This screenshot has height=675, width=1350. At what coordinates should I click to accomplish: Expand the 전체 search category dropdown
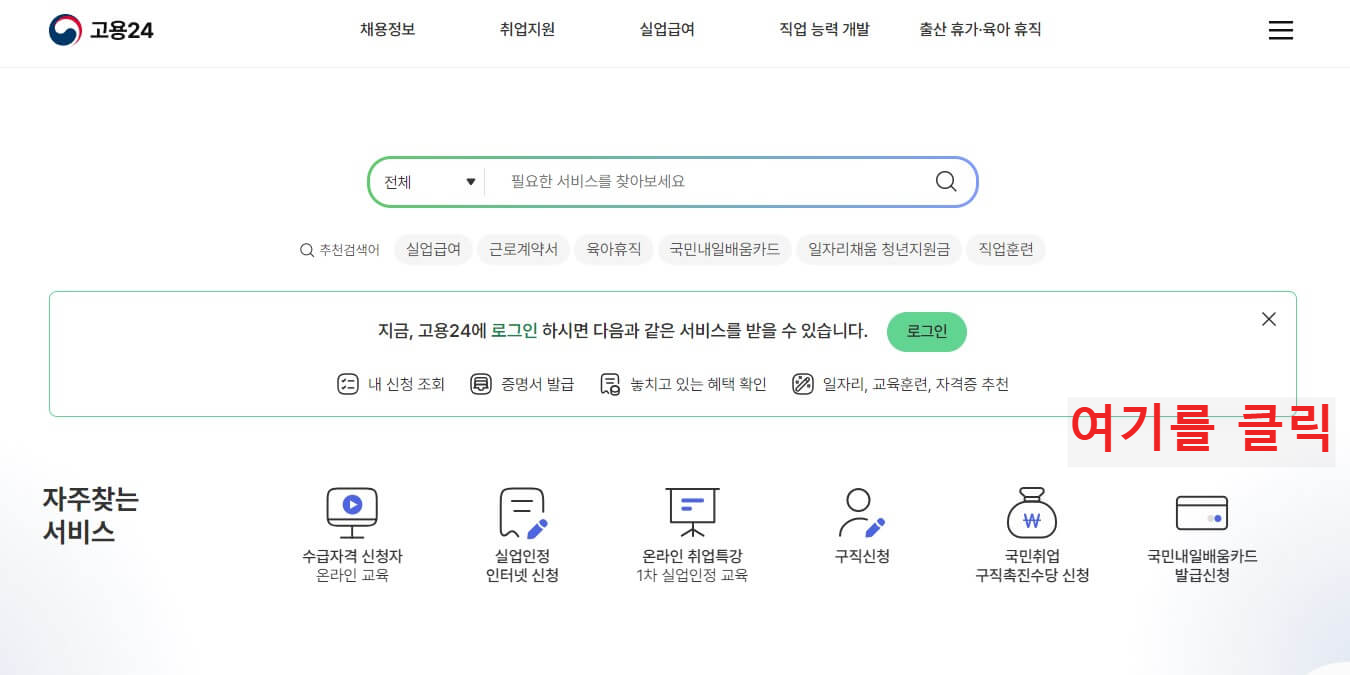tap(429, 182)
